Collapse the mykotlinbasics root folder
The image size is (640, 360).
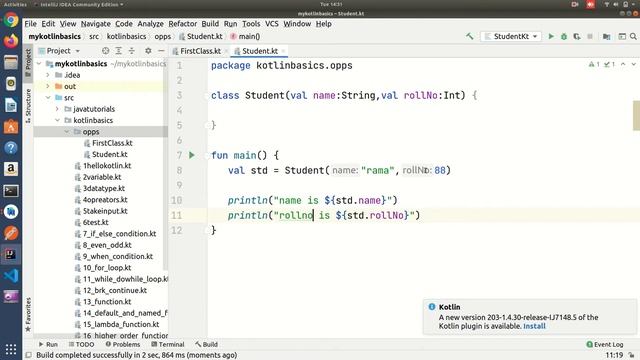coord(39,64)
